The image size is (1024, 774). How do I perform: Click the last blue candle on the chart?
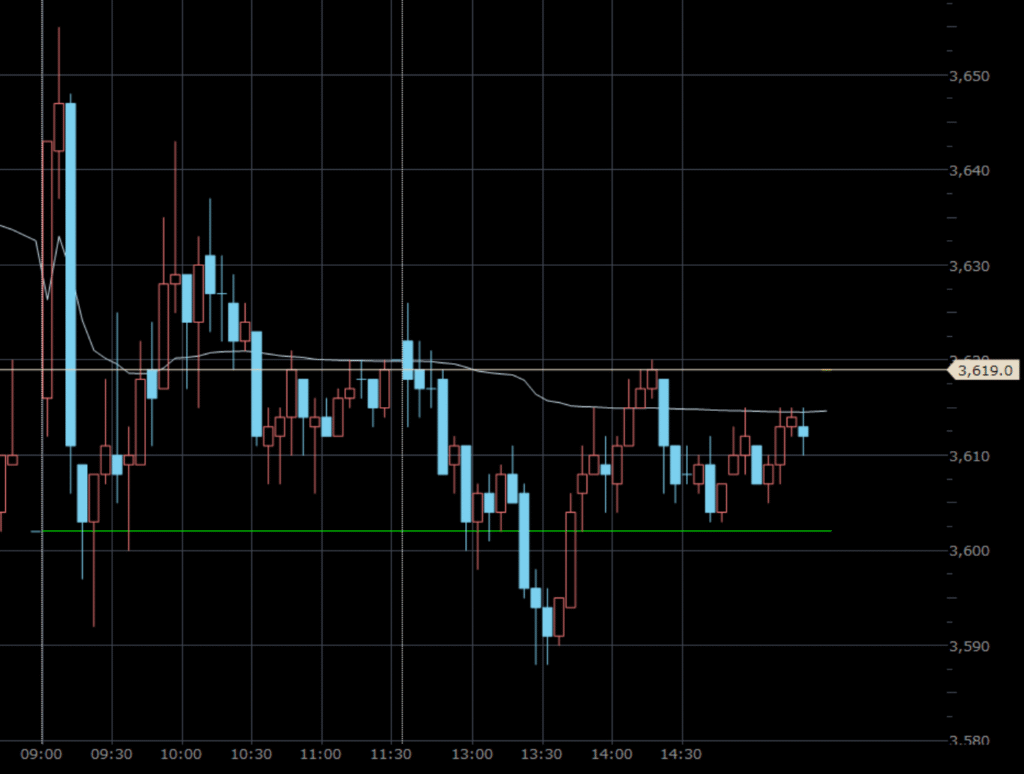[x=803, y=431]
